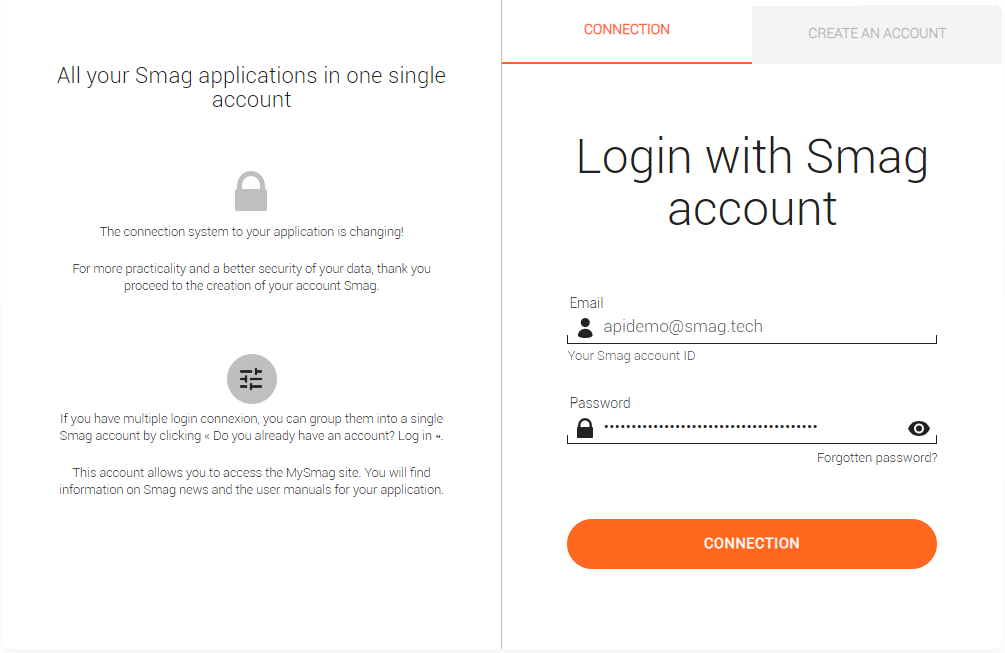Click the "Login with Smag account" heading
The width and height of the screenshot is (1005, 653).
click(x=752, y=183)
